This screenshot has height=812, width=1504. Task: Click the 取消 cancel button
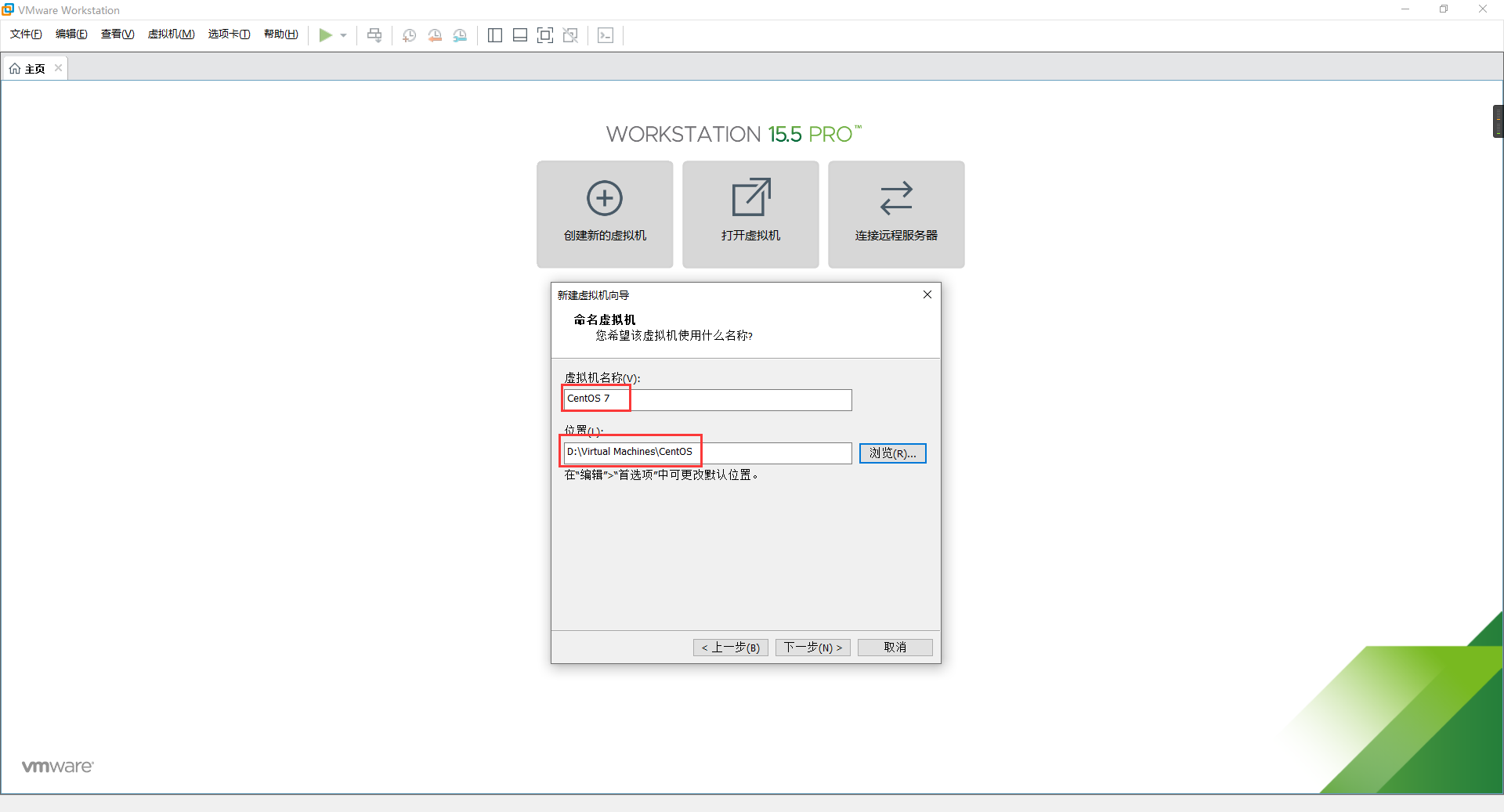coord(895,648)
